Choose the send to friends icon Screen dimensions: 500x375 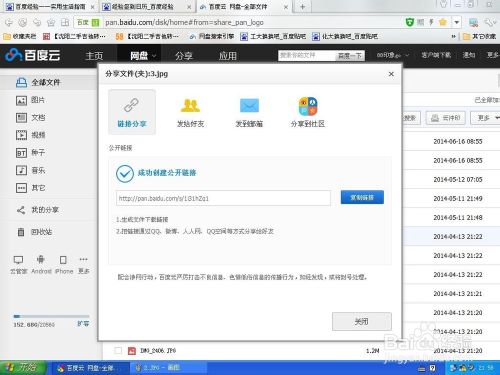pyautogui.click(x=190, y=106)
